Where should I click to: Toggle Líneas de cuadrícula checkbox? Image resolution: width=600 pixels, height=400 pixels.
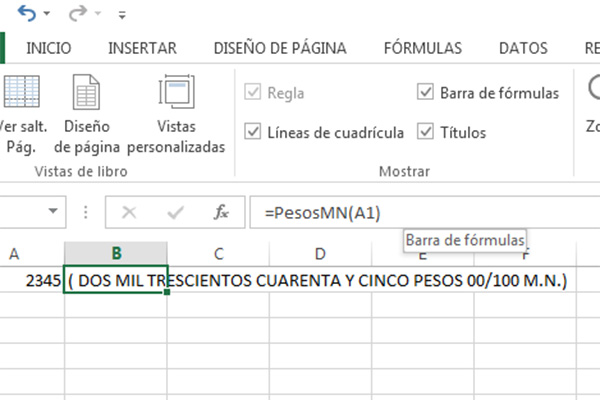click(252, 132)
